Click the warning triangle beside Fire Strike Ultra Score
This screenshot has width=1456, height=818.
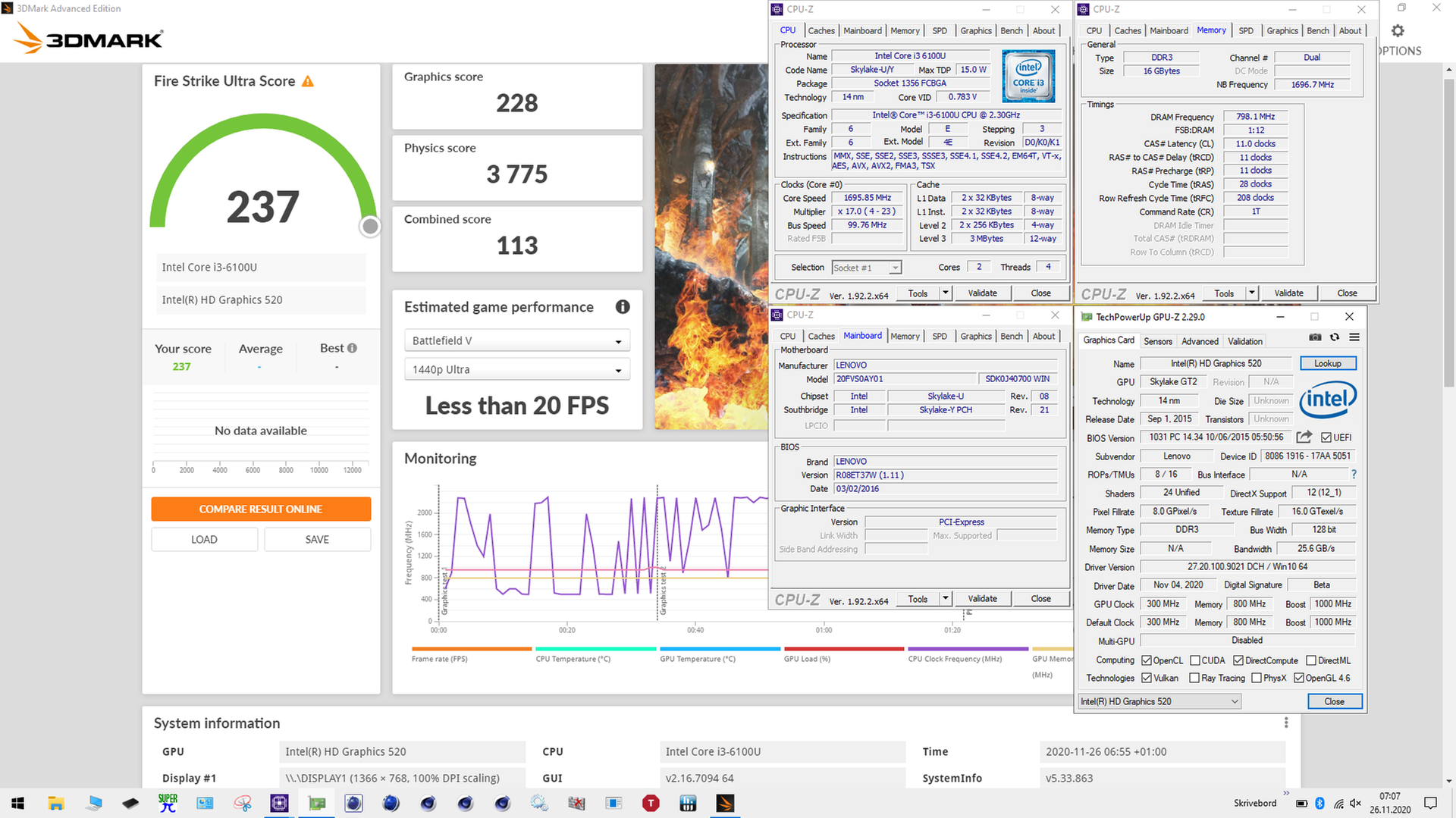(x=308, y=81)
